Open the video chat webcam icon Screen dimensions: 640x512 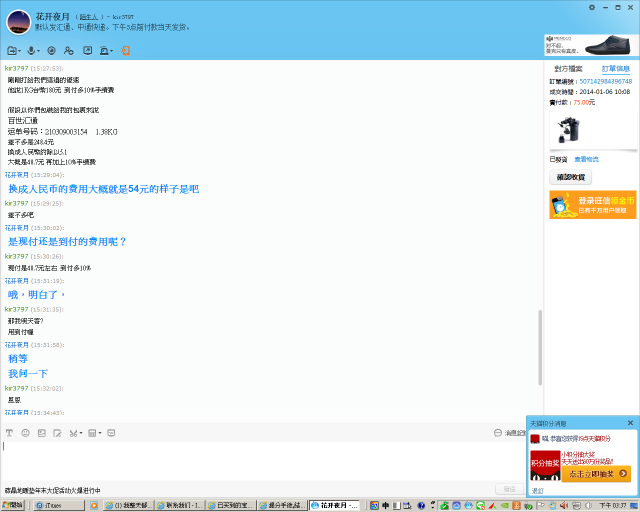coord(51,51)
